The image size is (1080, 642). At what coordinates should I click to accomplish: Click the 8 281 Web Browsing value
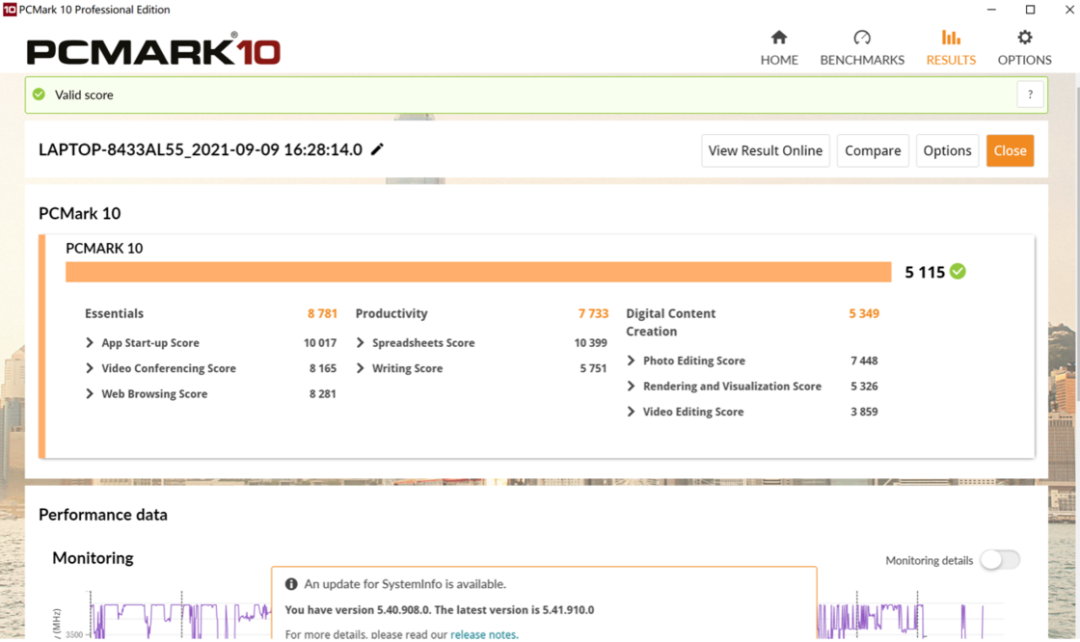click(x=323, y=393)
